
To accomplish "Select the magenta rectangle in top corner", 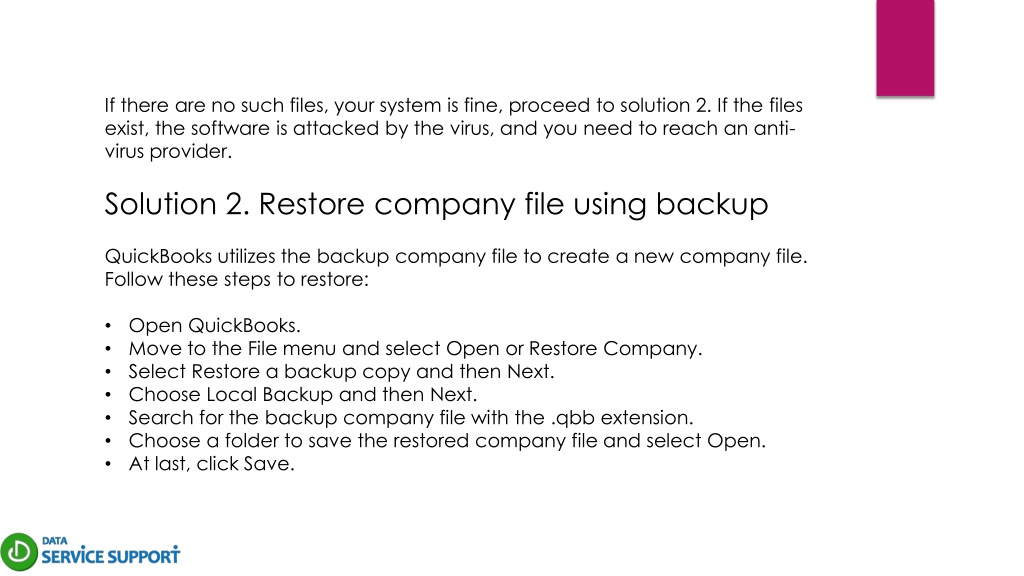I will (905, 48).
